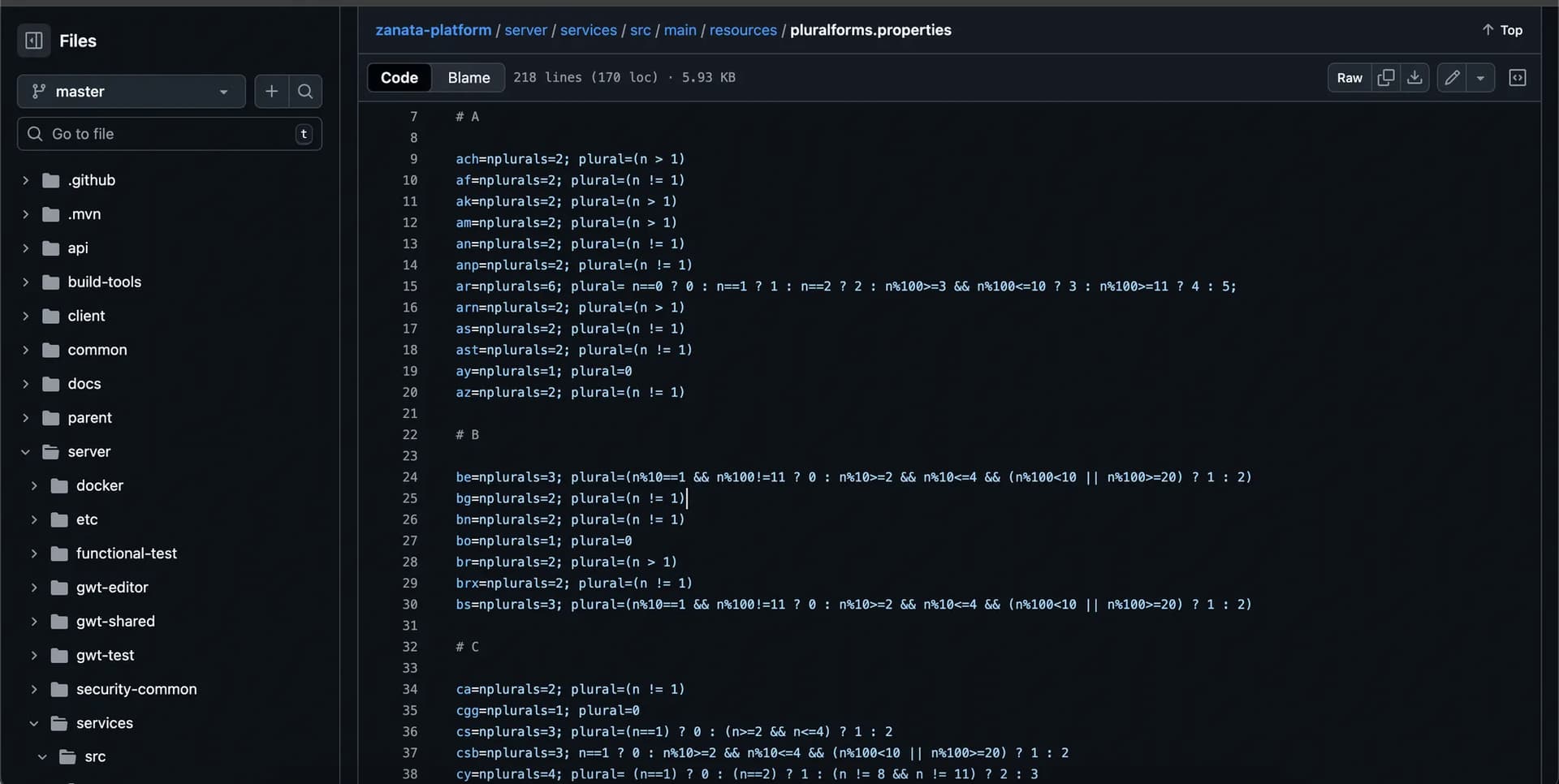Select the Code tab

399,78
